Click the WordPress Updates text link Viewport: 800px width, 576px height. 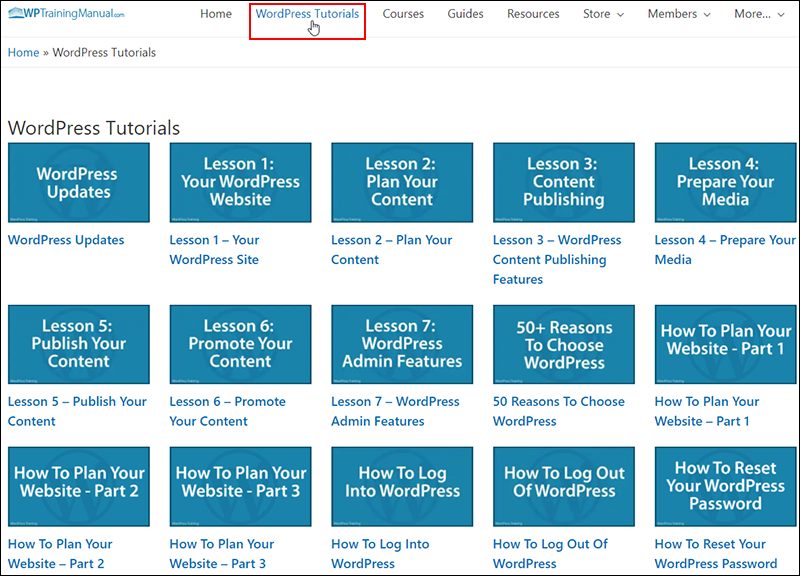click(x=66, y=240)
